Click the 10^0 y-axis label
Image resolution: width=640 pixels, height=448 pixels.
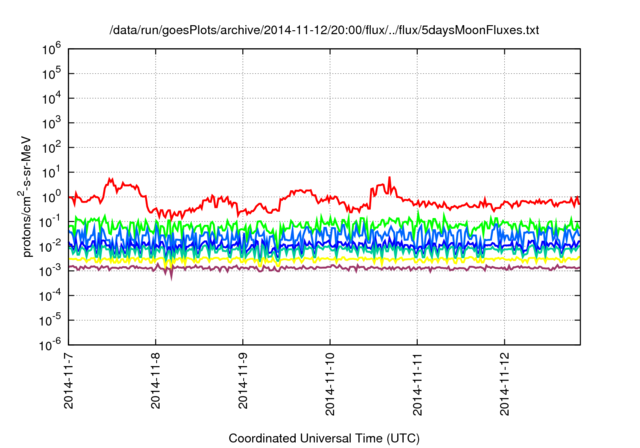pos(51,197)
